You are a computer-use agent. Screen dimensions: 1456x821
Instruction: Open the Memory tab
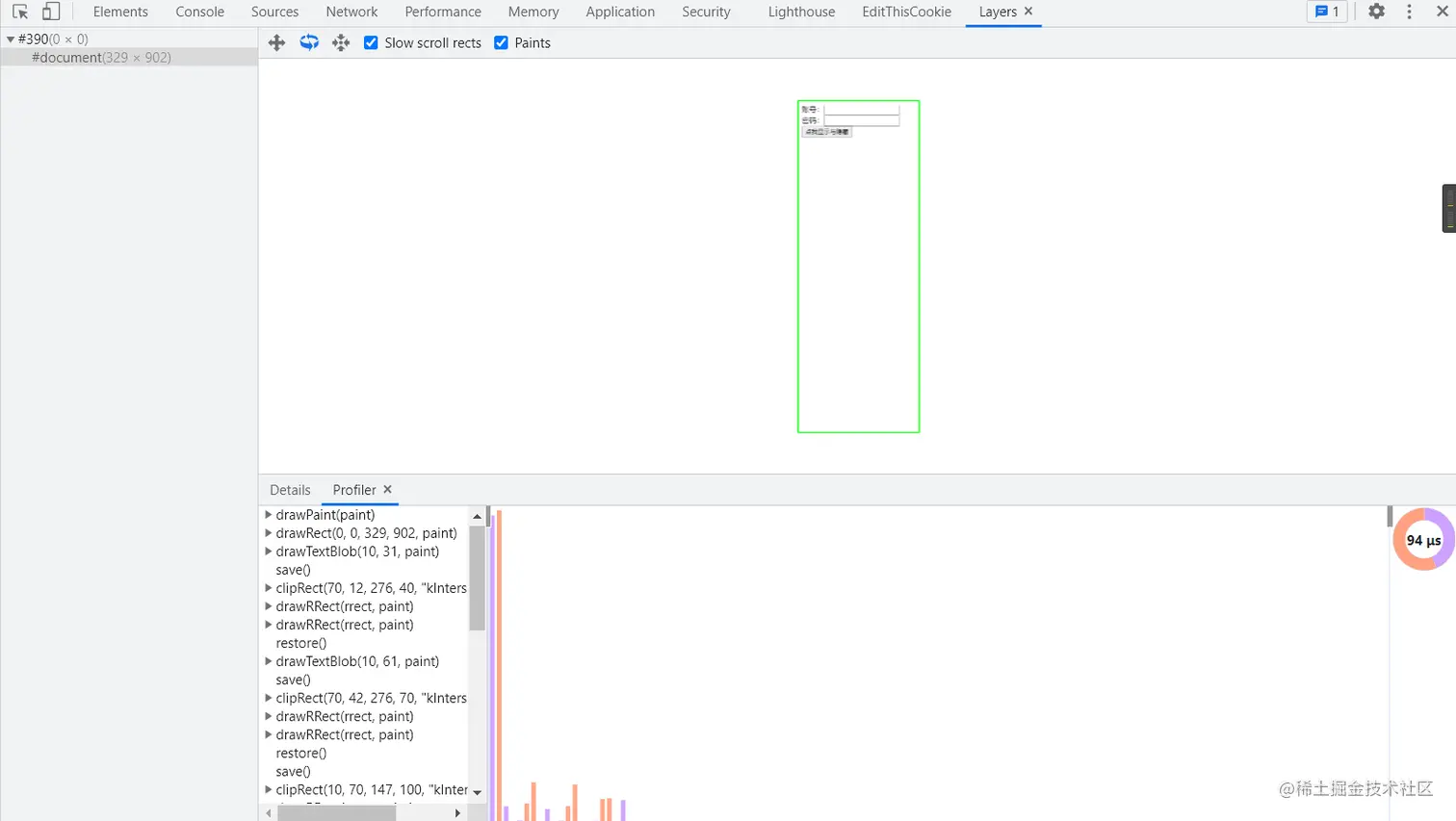click(533, 12)
